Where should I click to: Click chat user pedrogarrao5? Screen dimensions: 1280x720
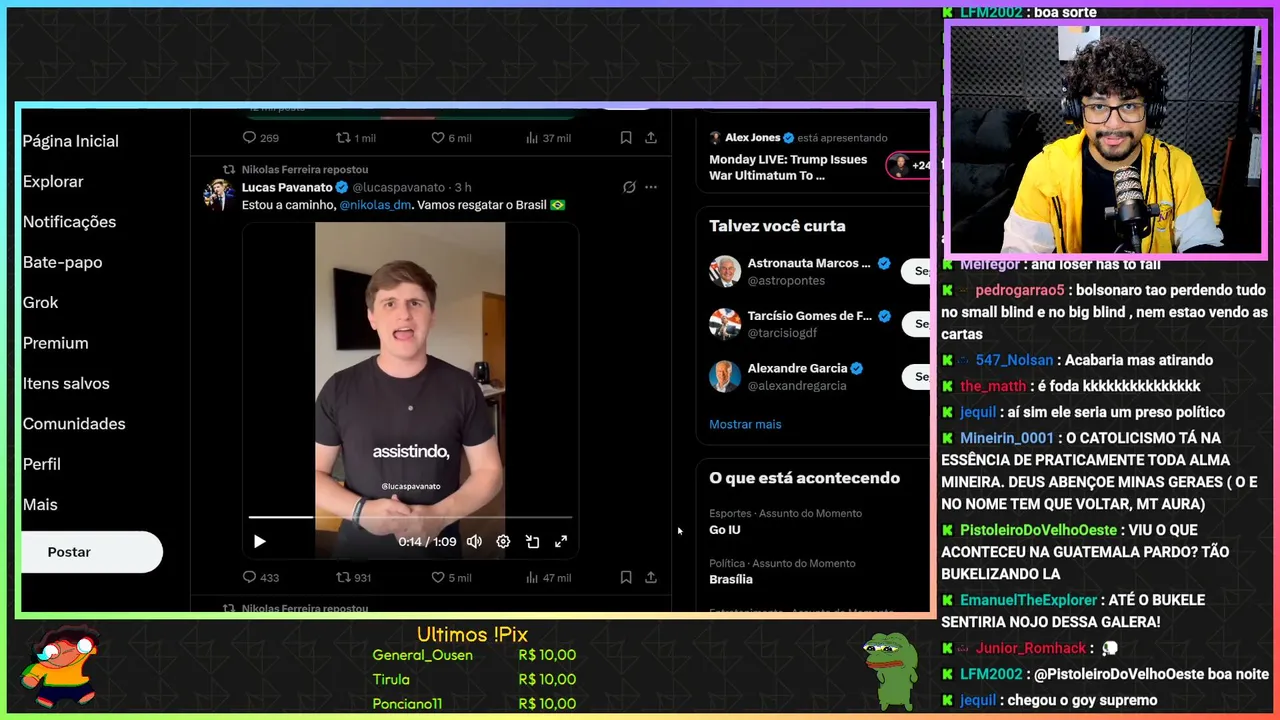click(x=1020, y=290)
